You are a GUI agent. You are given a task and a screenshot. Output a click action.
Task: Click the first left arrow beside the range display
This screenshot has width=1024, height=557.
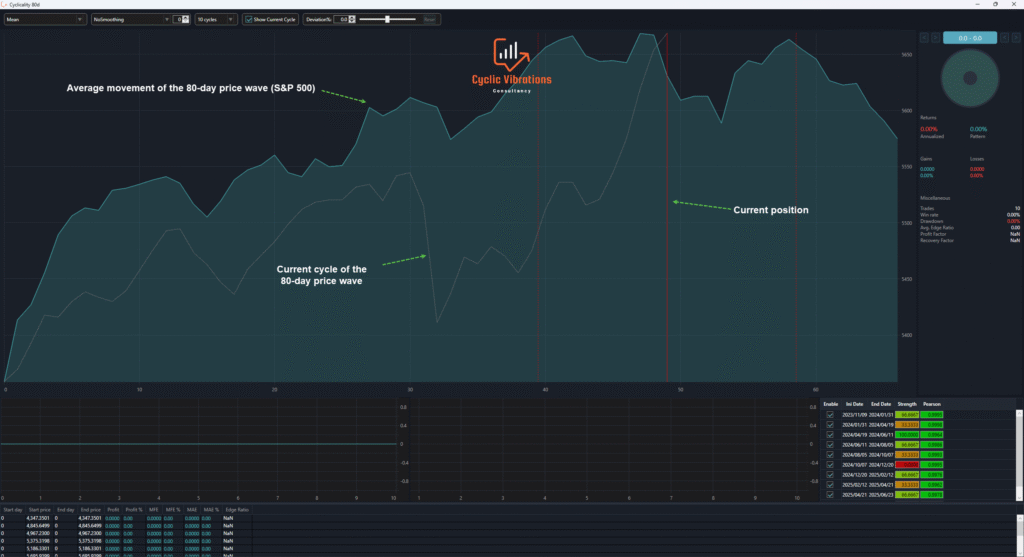(924, 38)
